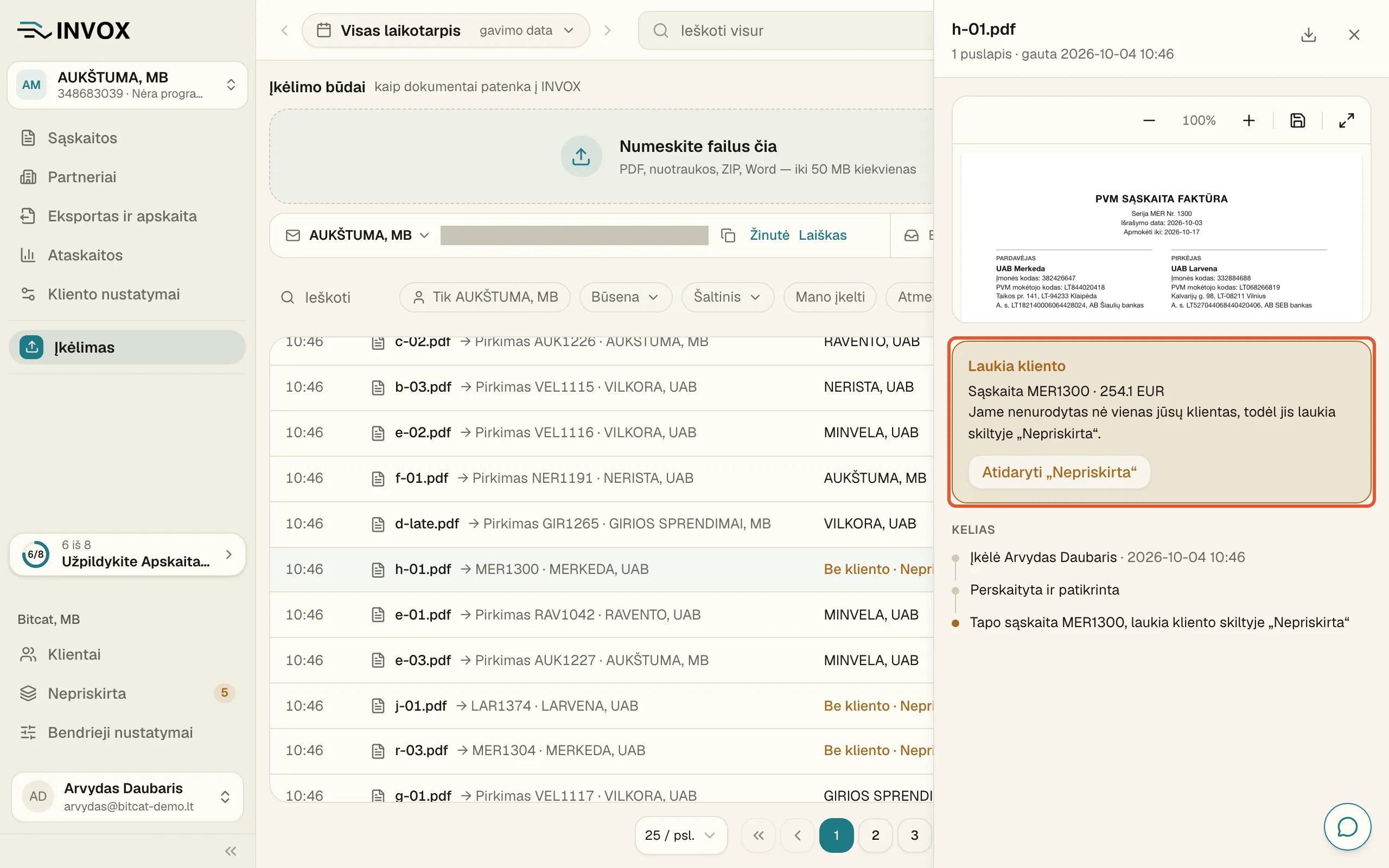Open Bendrieji nustatymai
This screenshot has width=1389, height=868.
(128, 732)
